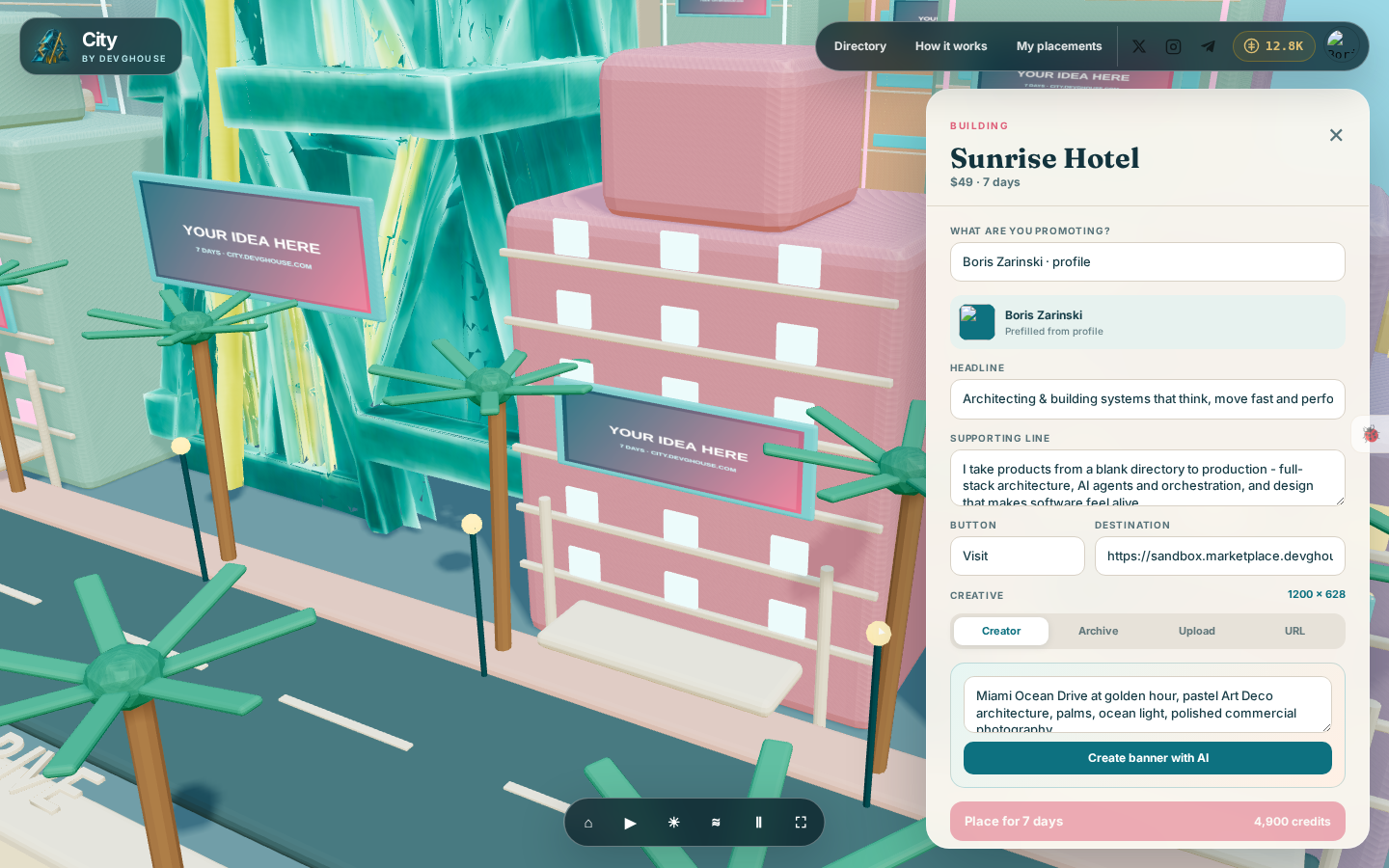Image resolution: width=1389 pixels, height=868 pixels.
Task: Open the How it works menu item
Action: coord(951,46)
